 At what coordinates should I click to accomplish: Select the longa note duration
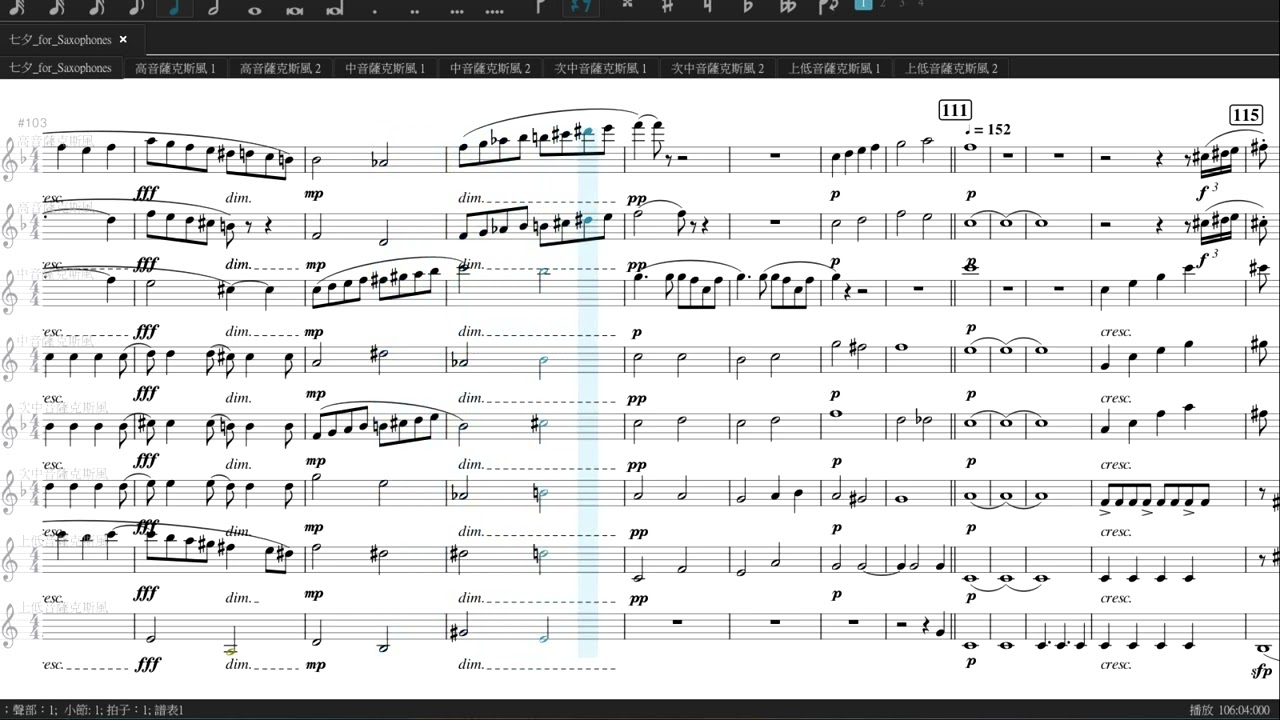[334, 8]
